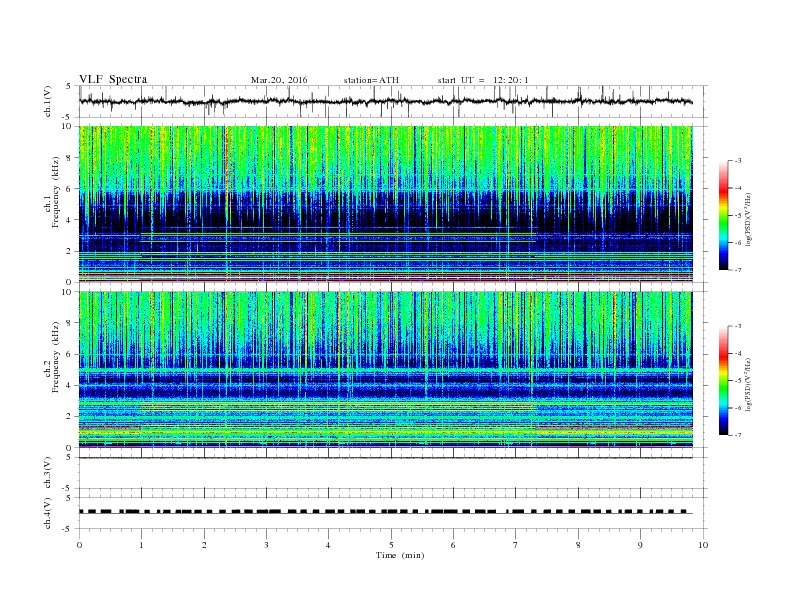This screenshot has height=612, width=792.
Task: Click the 'ch.3(V)' axis label
Action: 48,473
